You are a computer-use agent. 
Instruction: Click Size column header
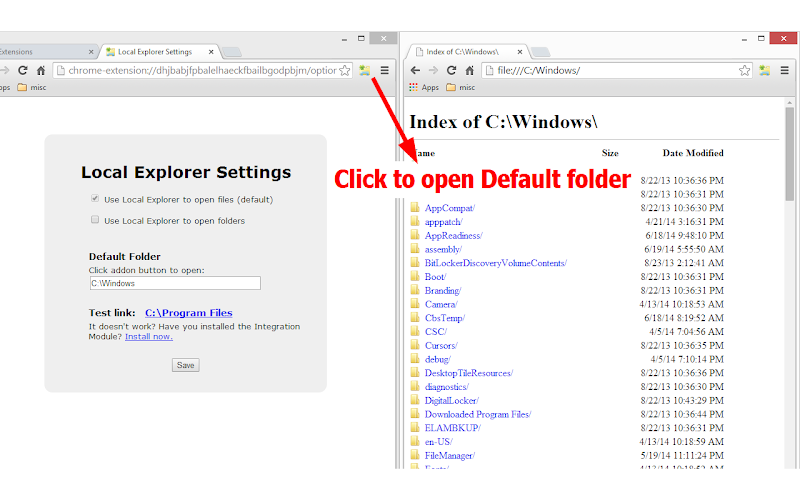pyautogui.click(x=610, y=153)
